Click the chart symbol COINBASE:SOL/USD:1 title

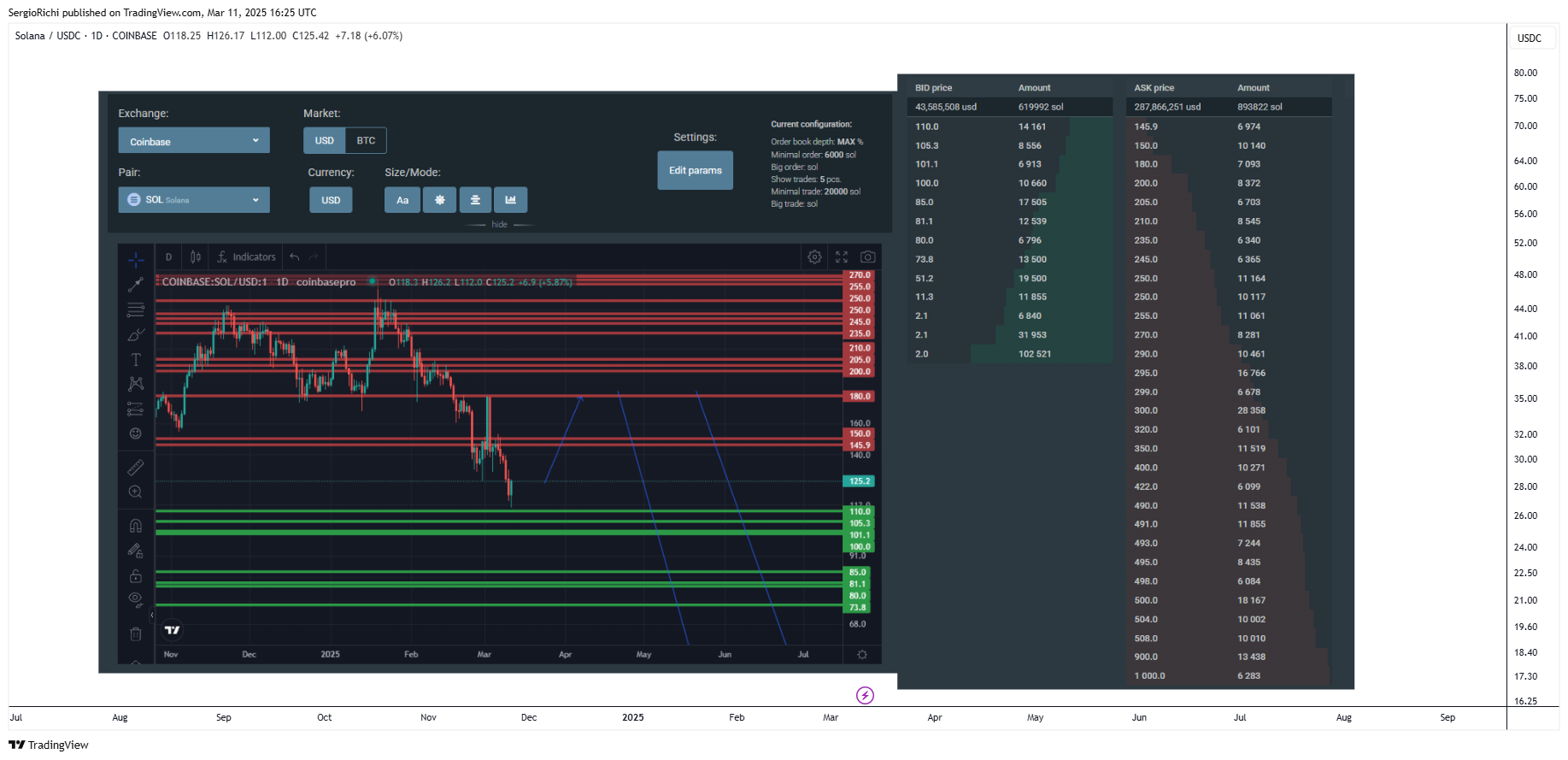pyautogui.click(x=214, y=282)
